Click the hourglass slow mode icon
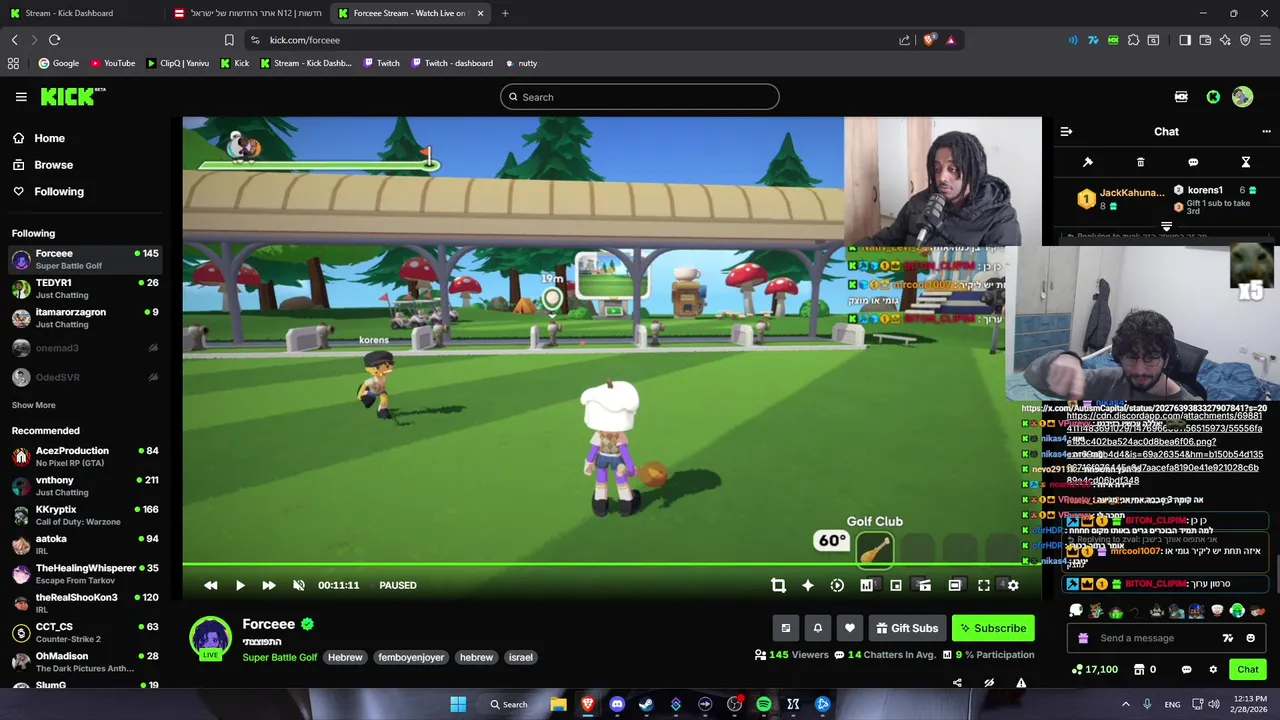The height and width of the screenshot is (720, 1280). tap(1246, 162)
